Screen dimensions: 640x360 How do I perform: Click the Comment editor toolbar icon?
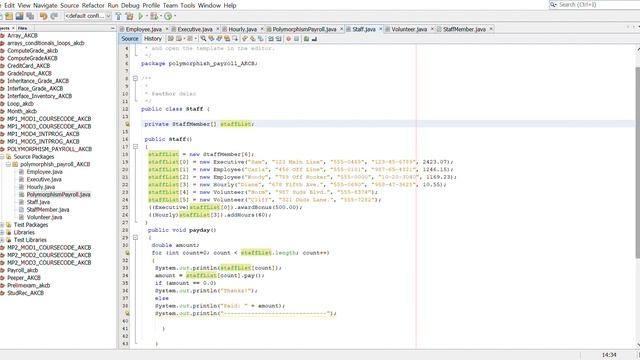coord(306,39)
